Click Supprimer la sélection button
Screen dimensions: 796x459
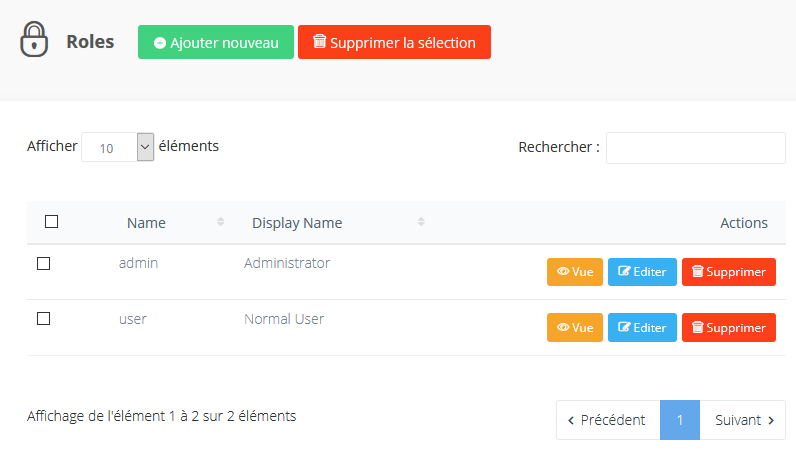pyautogui.click(x=394, y=43)
